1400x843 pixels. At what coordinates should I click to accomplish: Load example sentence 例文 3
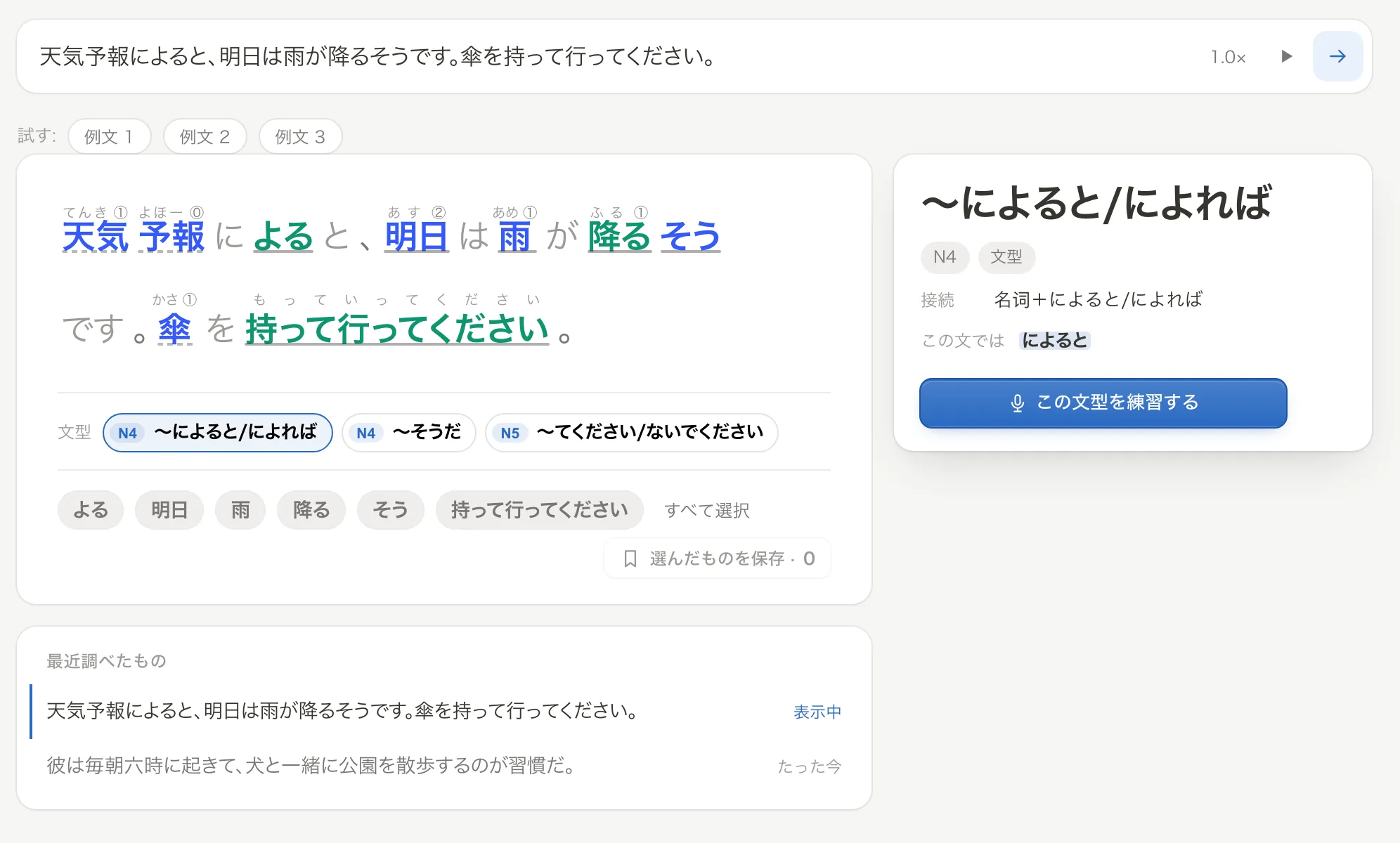(x=300, y=136)
